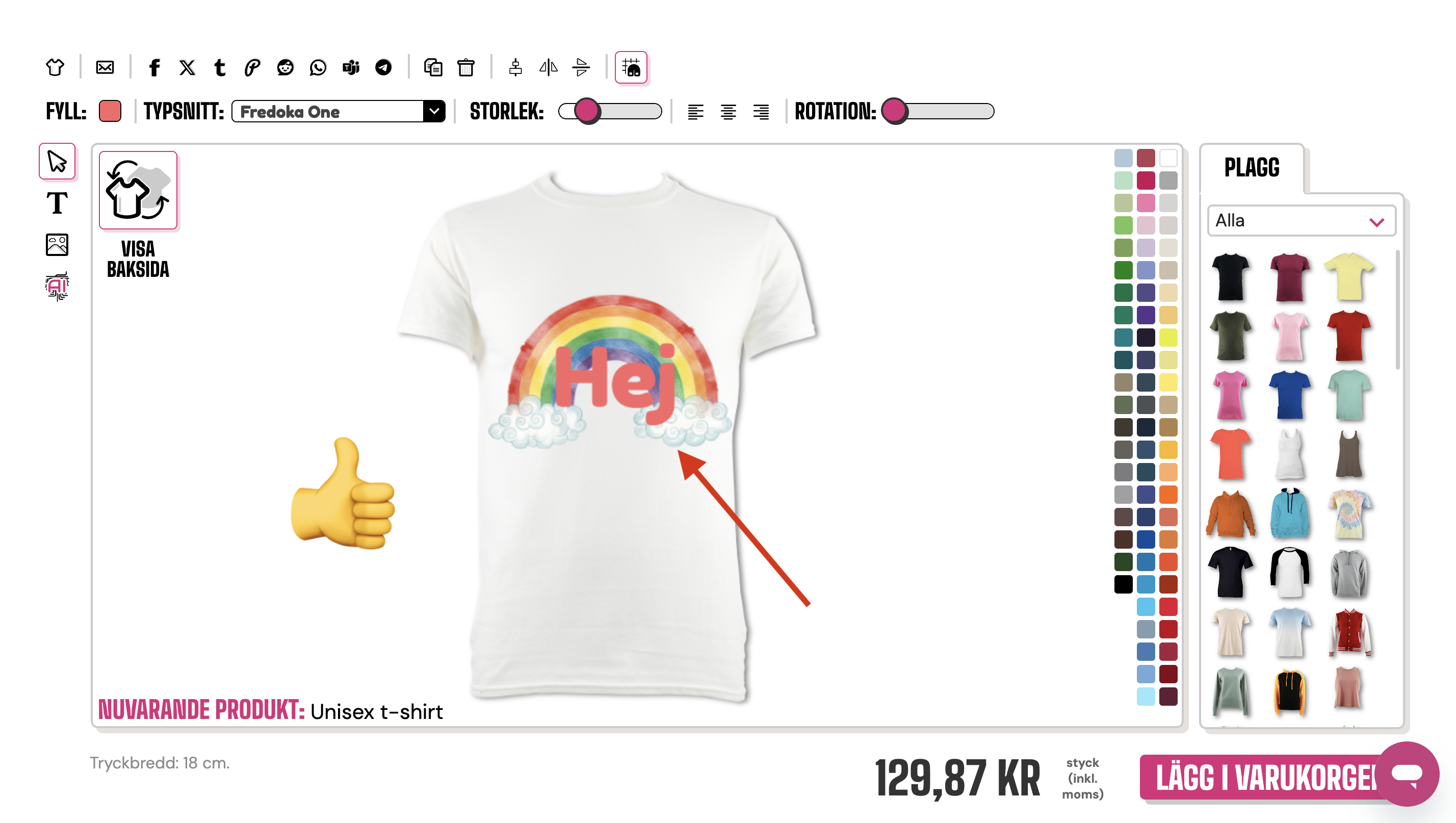Image resolution: width=1456 pixels, height=823 pixels.
Task: Share design via WhatsApp icon
Action: point(318,68)
